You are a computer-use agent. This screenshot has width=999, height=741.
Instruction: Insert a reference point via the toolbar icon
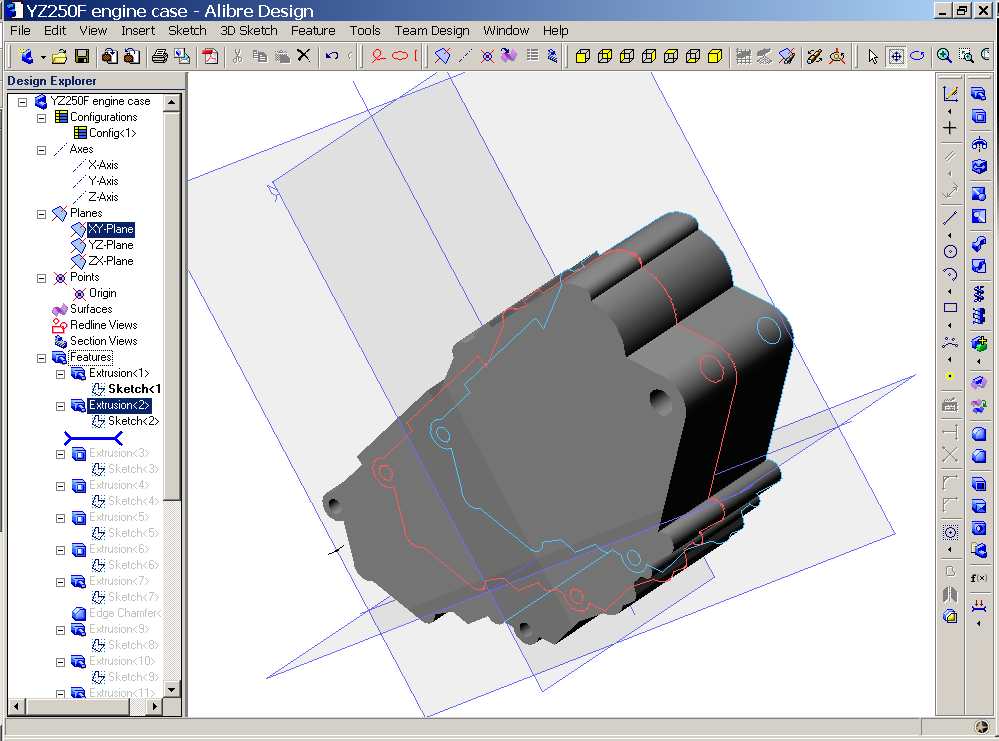tap(487, 56)
